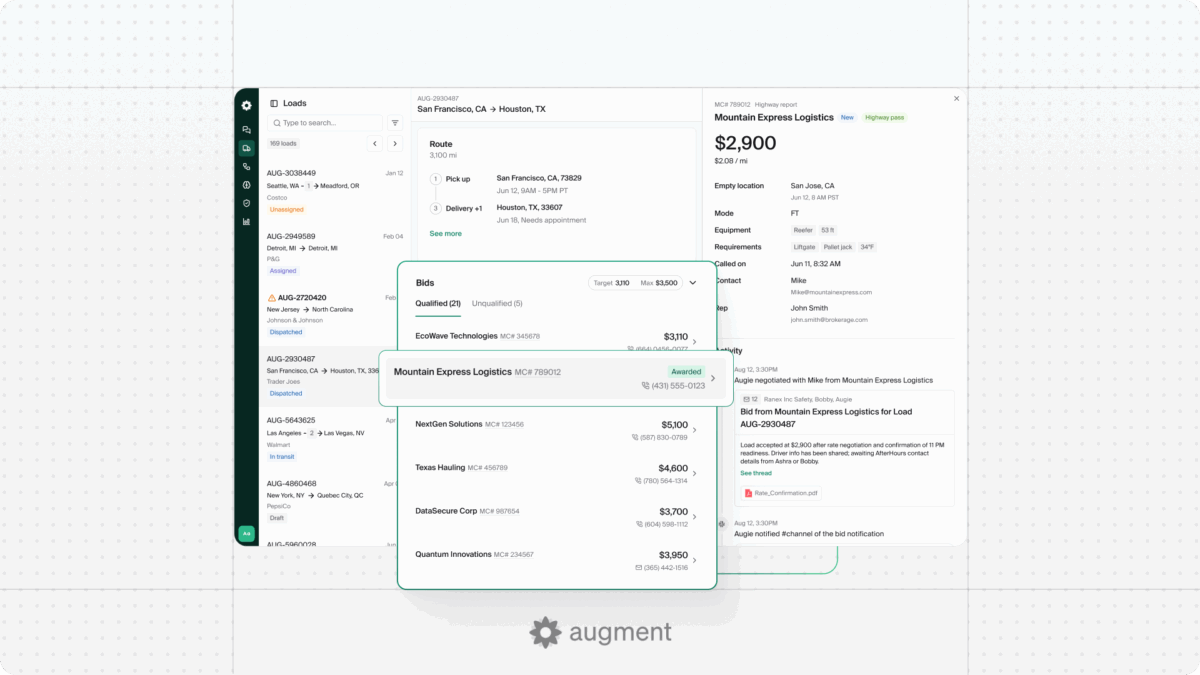
Task: Select the Loads truck icon in sidebar
Action: point(246,148)
